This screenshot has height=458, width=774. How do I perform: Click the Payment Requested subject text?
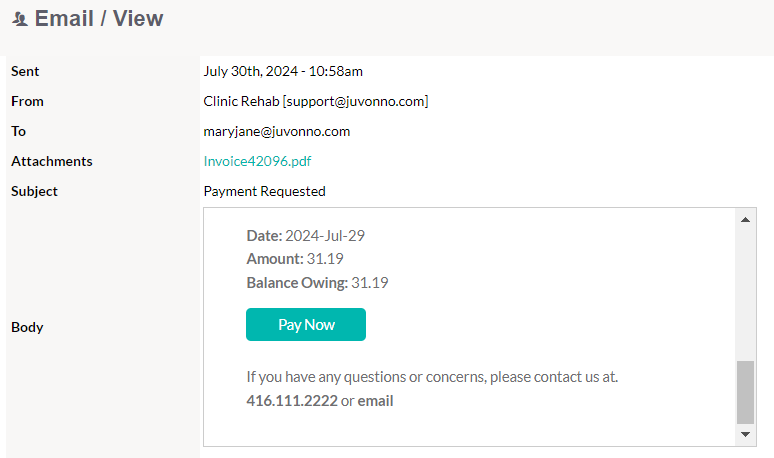pyautogui.click(x=265, y=191)
